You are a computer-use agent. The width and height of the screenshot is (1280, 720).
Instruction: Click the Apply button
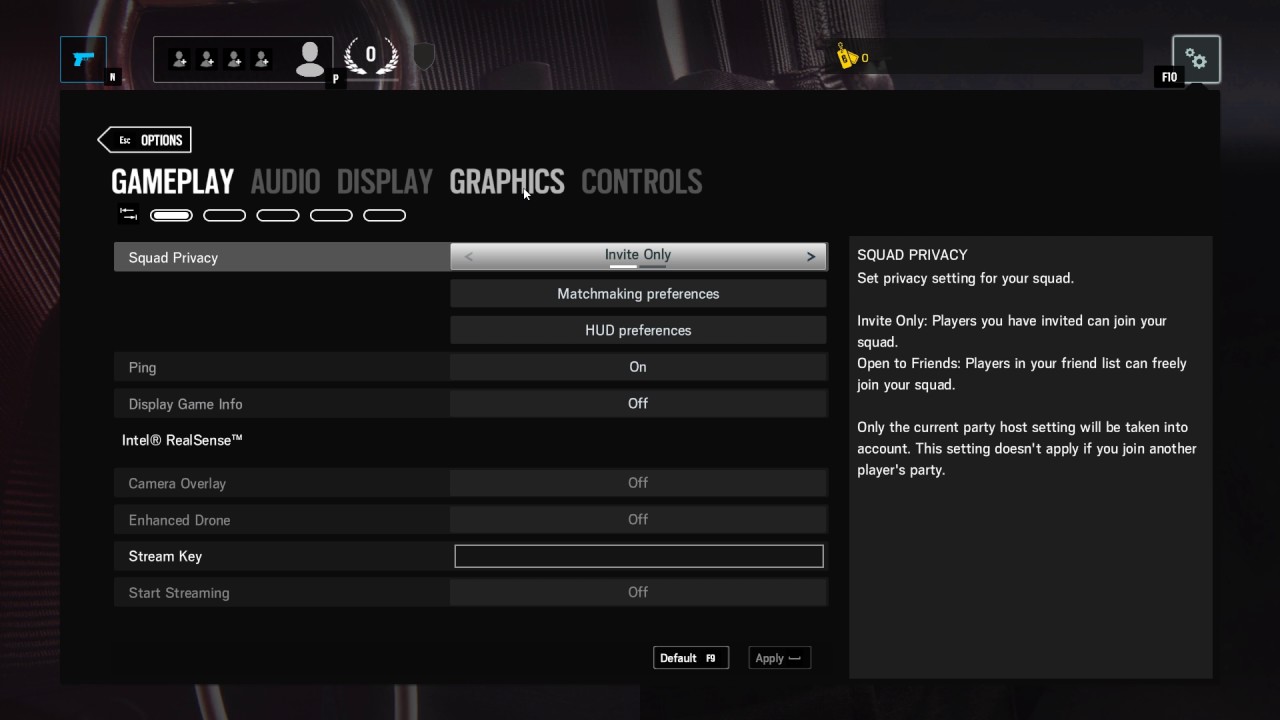pyautogui.click(x=779, y=658)
